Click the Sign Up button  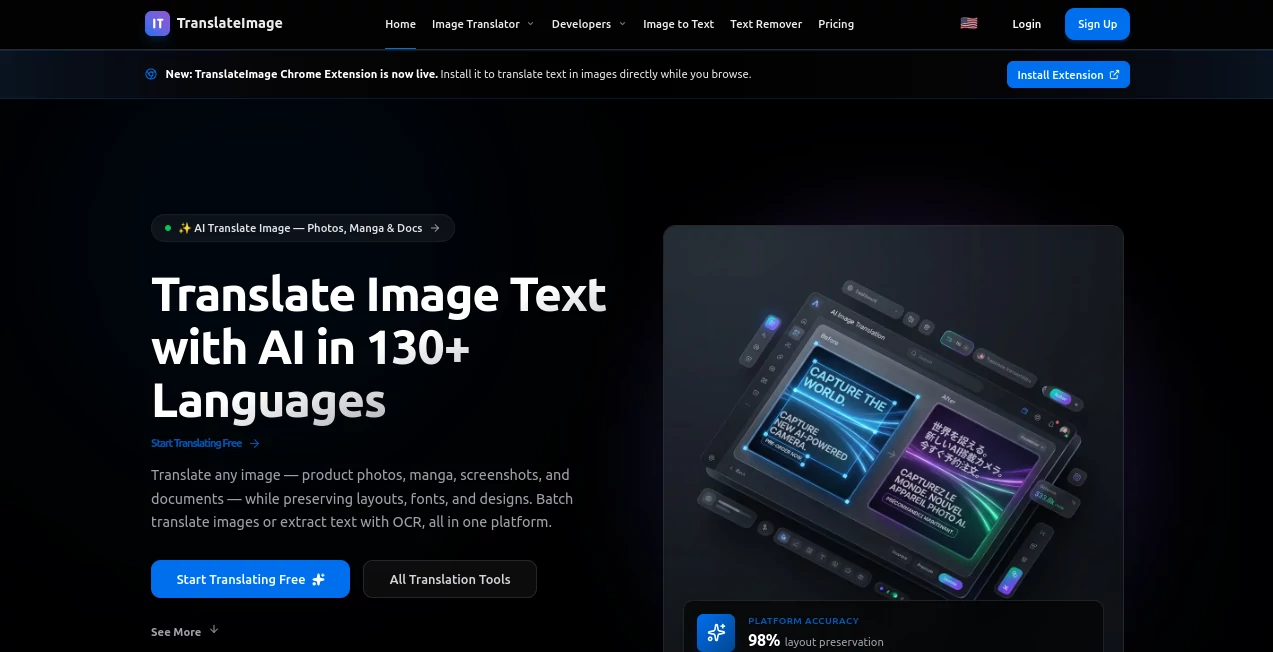1097,24
